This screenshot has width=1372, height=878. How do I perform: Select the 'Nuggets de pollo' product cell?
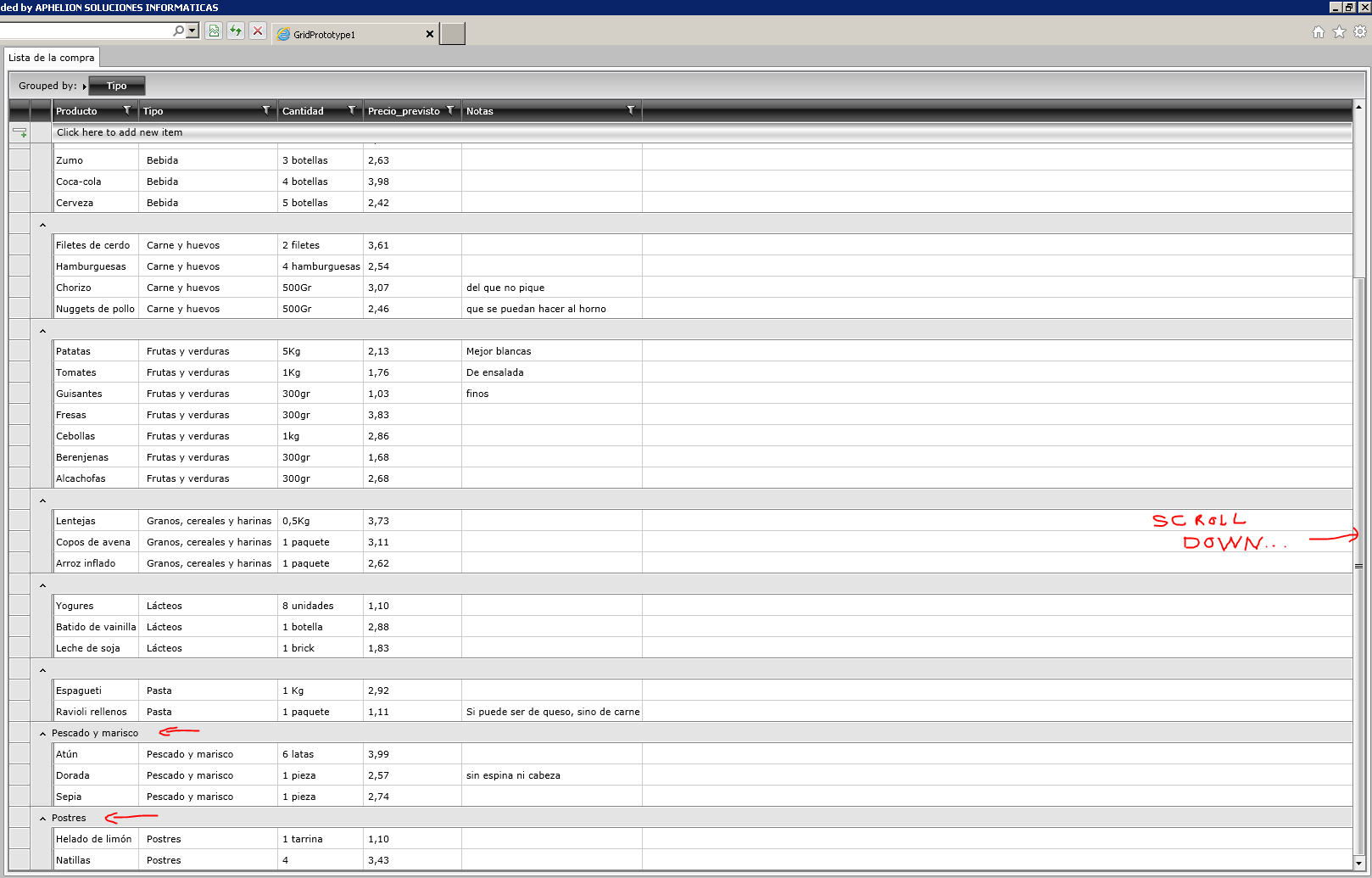tap(96, 309)
